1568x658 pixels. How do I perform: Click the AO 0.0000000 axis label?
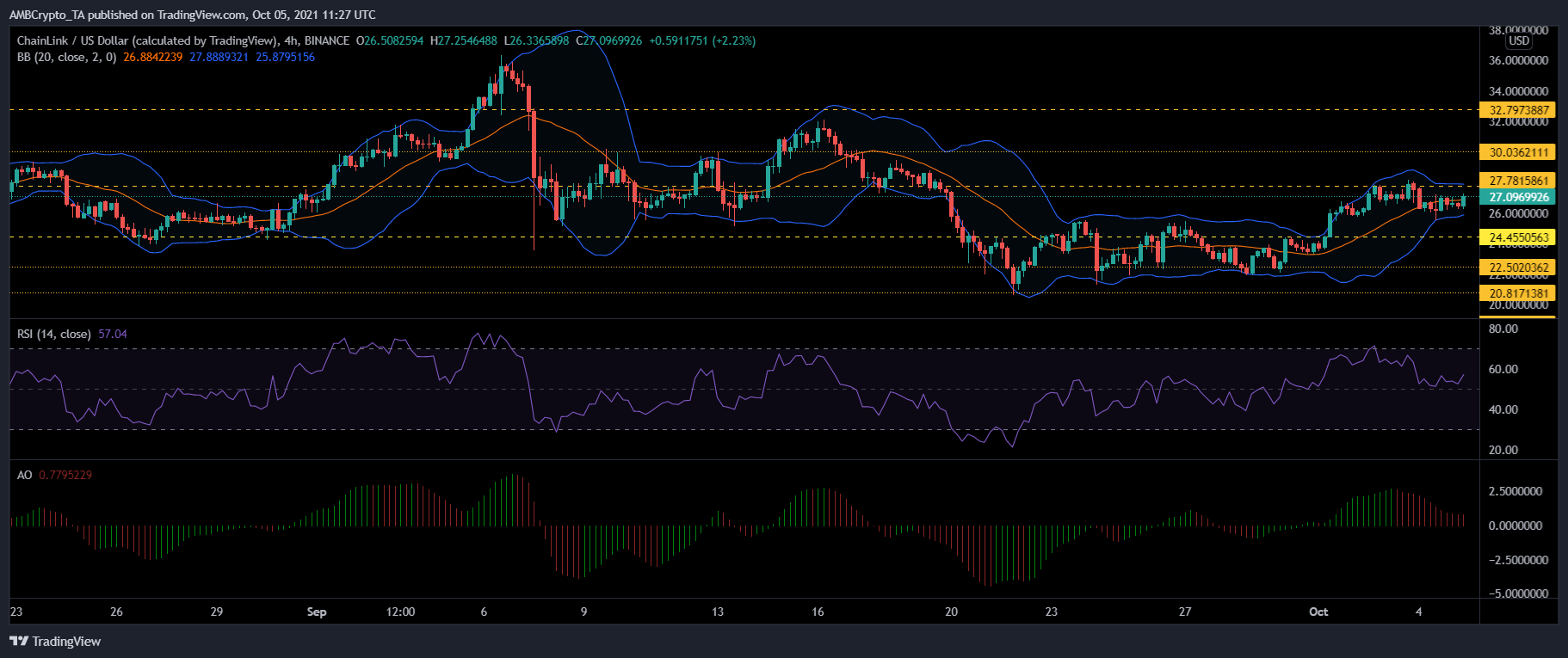coord(1516,526)
